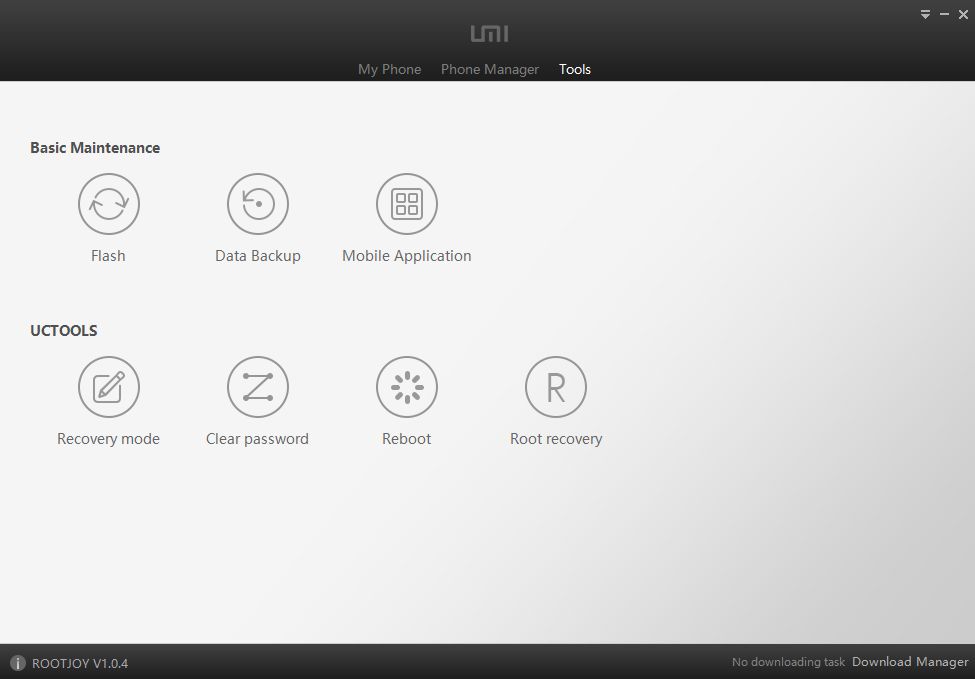Screen dimensions: 975x679
Task: Minimize the RootJoy window
Action: click(x=944, y=14)
